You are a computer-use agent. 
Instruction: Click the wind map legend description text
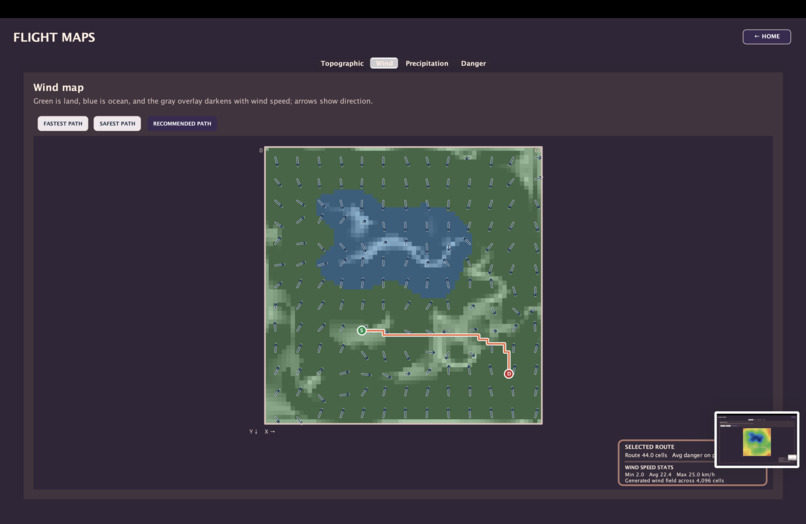click(203, 101)
